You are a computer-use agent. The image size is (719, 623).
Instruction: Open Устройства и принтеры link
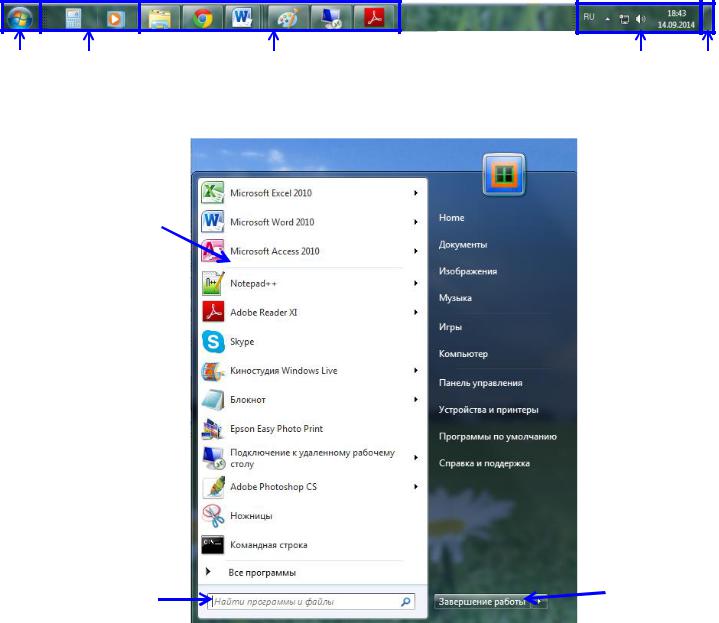point(488,410)
